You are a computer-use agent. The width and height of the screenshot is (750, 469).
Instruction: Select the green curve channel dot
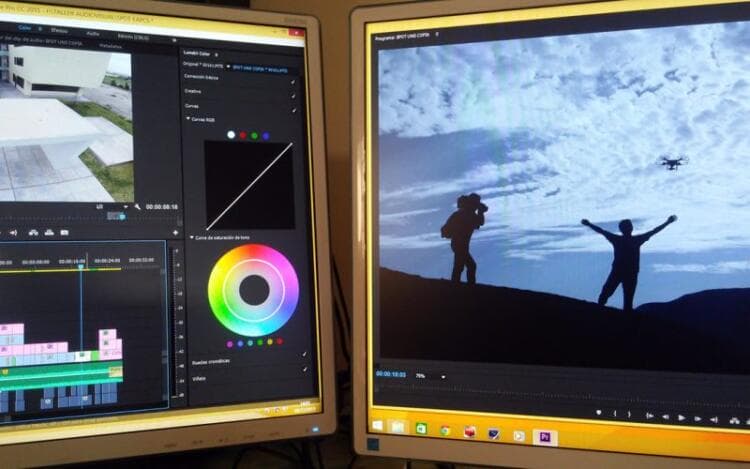(x=254, y=136)
